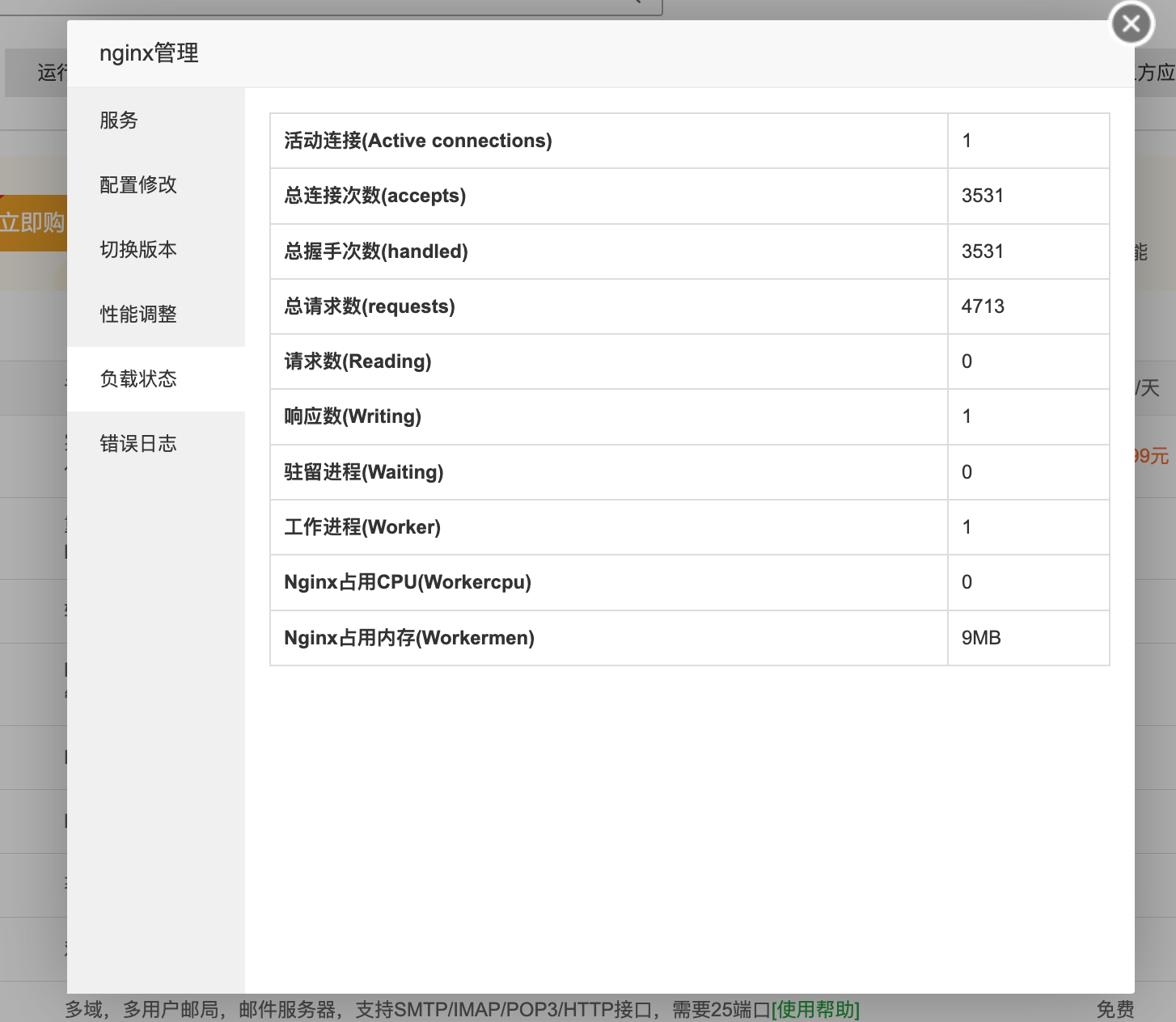Select the 性能调整 tab

[x=156, y=315]
